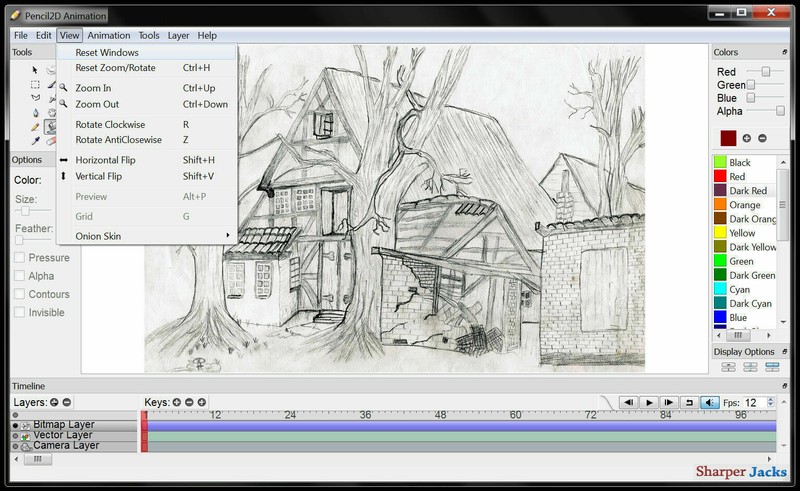
Task: Toggle Camera Layer visibility dot
Action: [x=15, y=447]
